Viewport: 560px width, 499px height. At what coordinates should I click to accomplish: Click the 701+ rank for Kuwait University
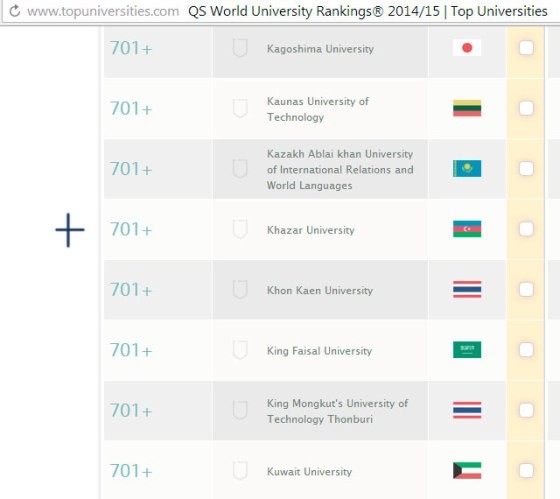[131, 470]
